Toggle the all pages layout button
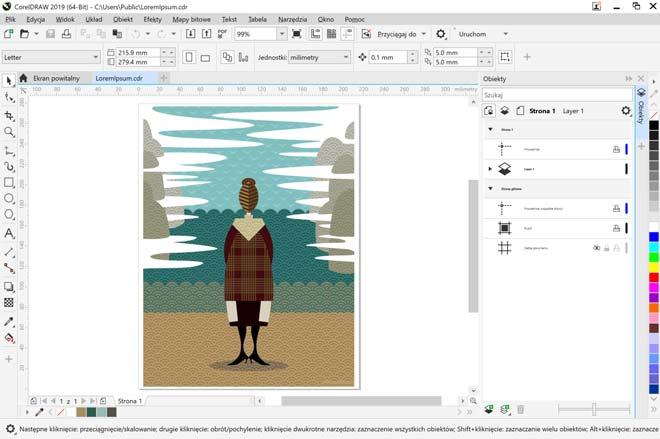Viewport: 660px width, 439px height. [227, 57]
